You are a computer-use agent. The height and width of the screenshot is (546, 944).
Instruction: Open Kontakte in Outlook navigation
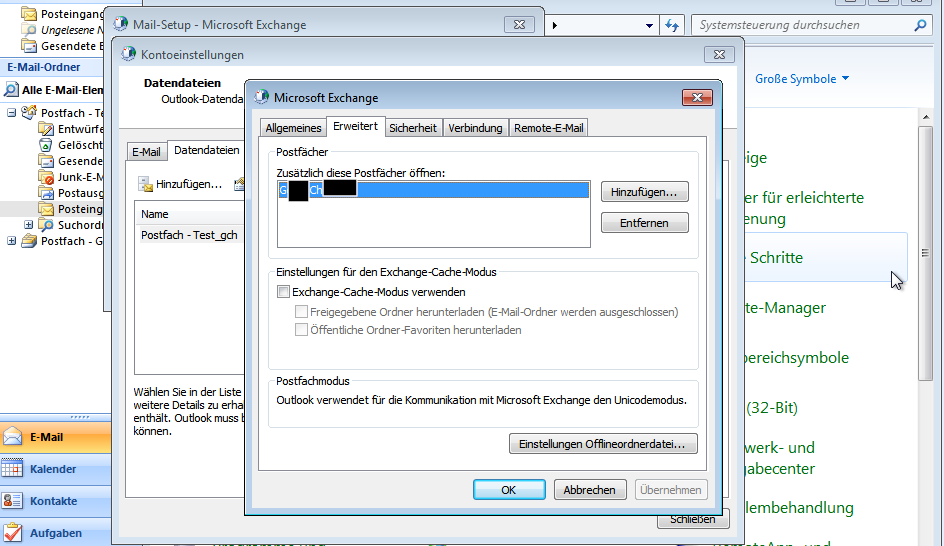pos(55,501)
